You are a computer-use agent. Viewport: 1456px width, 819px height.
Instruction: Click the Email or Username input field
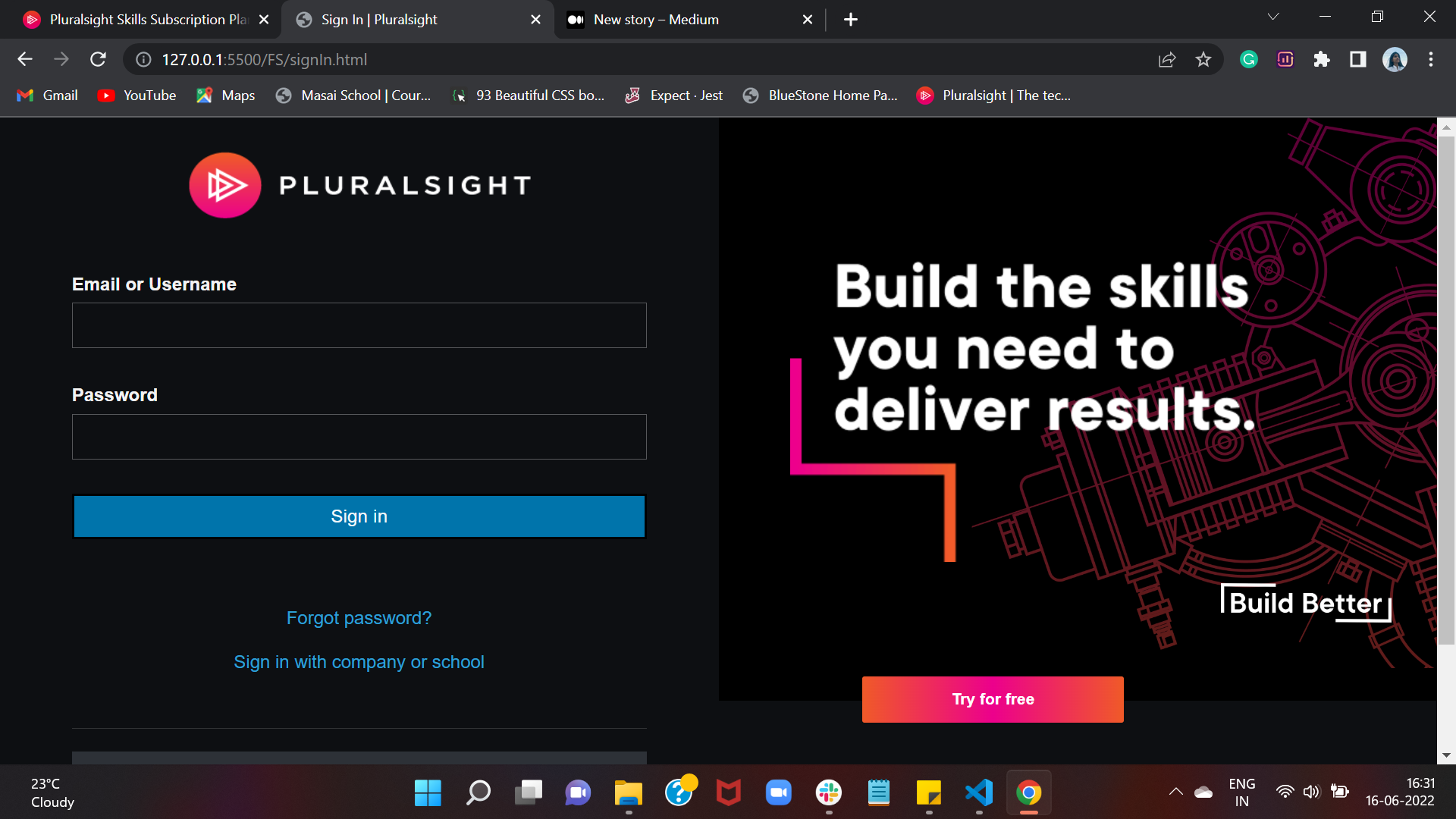(x=359, y=325)
